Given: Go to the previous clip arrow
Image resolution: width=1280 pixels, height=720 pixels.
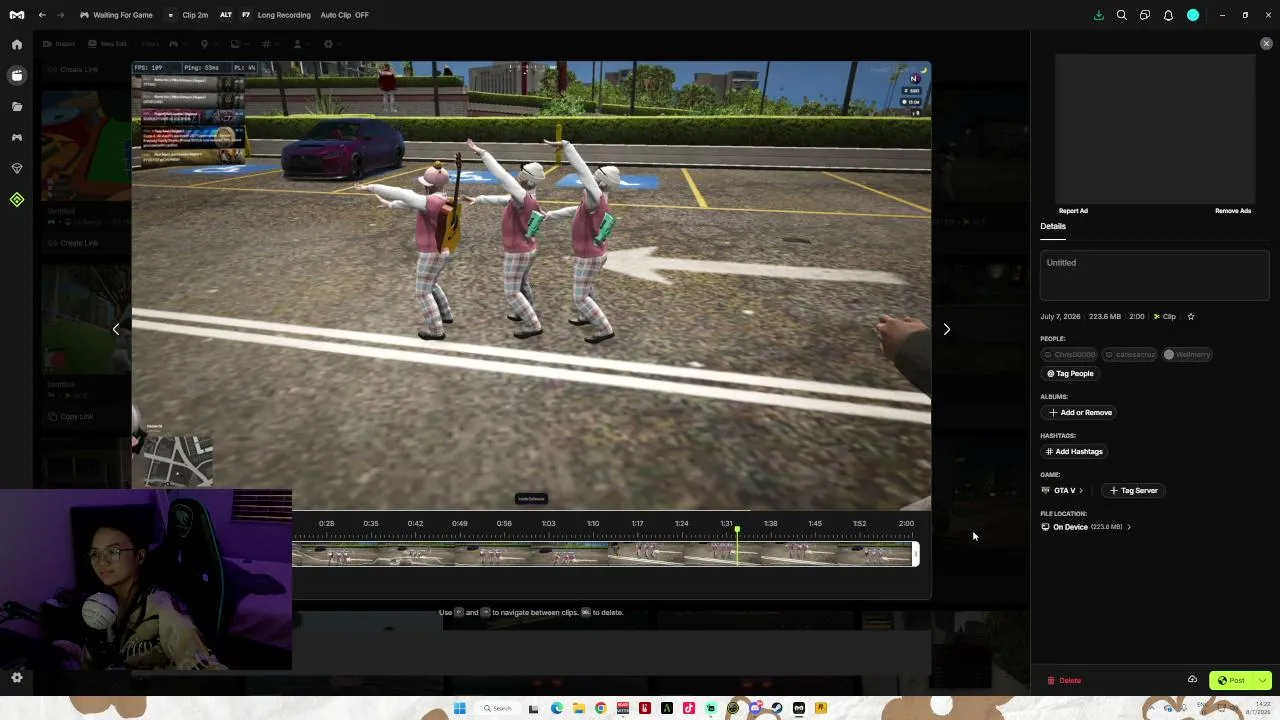Looking at the screenshot, I should [116, 329].
